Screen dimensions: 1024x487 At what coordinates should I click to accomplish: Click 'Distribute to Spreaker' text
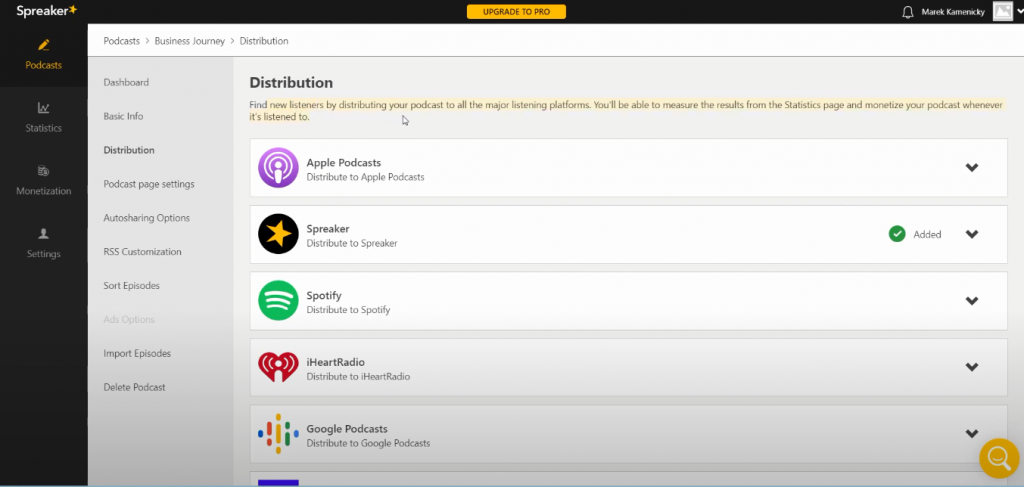pyautogui.click(x=352, y=244)
